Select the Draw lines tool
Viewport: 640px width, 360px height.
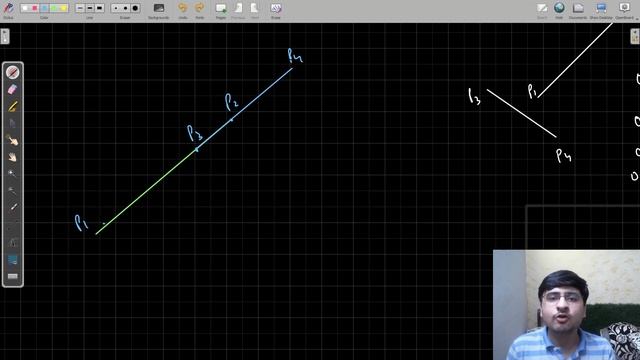[13, 224]
